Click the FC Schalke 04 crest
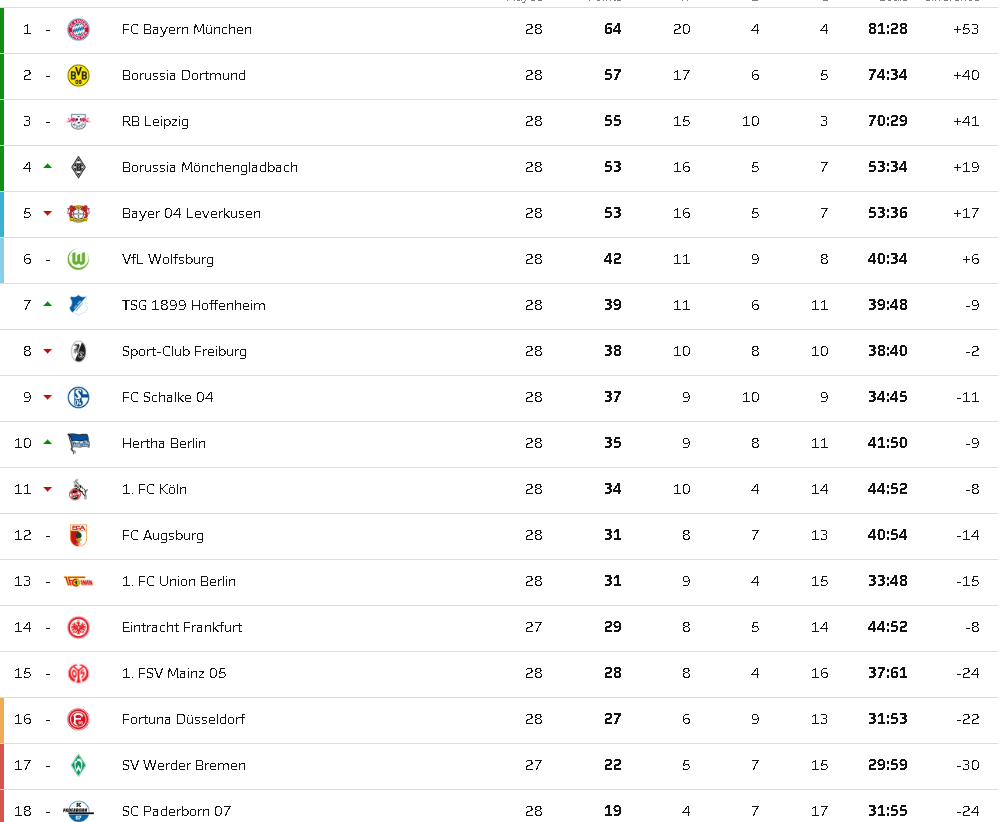This screenshot has width=1006, height=822. (x=78, y=398)
